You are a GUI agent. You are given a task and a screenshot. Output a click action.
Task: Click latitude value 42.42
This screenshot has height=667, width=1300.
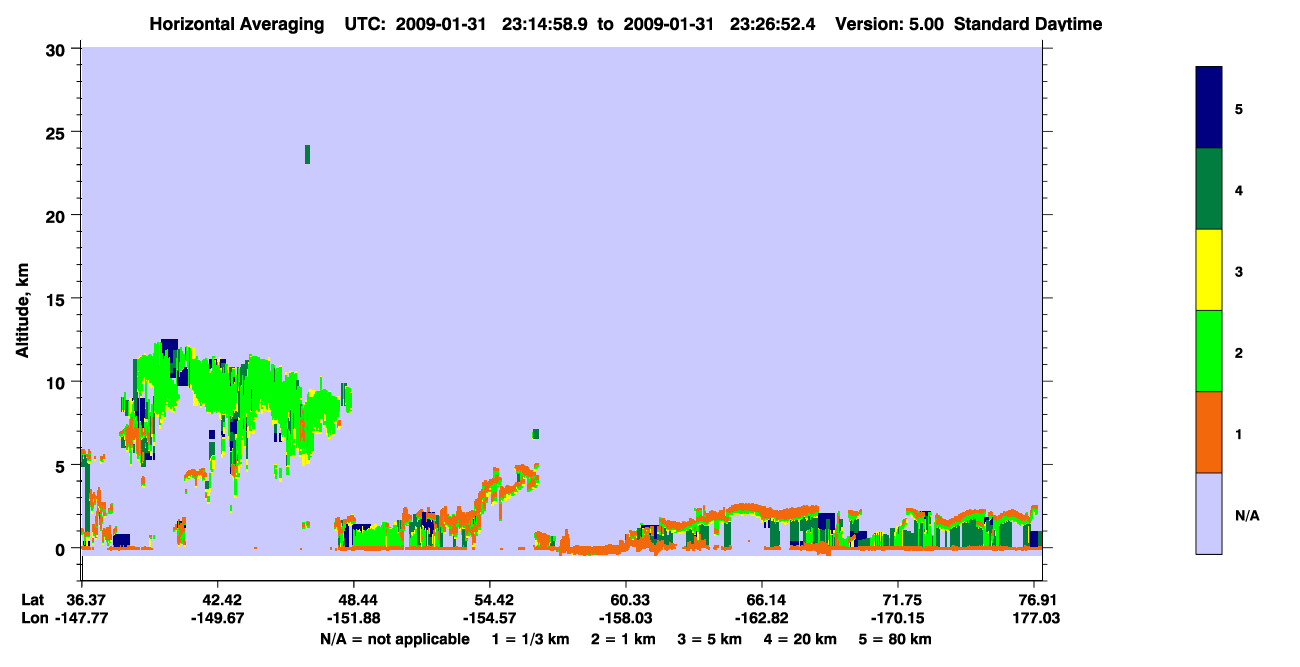217,600
